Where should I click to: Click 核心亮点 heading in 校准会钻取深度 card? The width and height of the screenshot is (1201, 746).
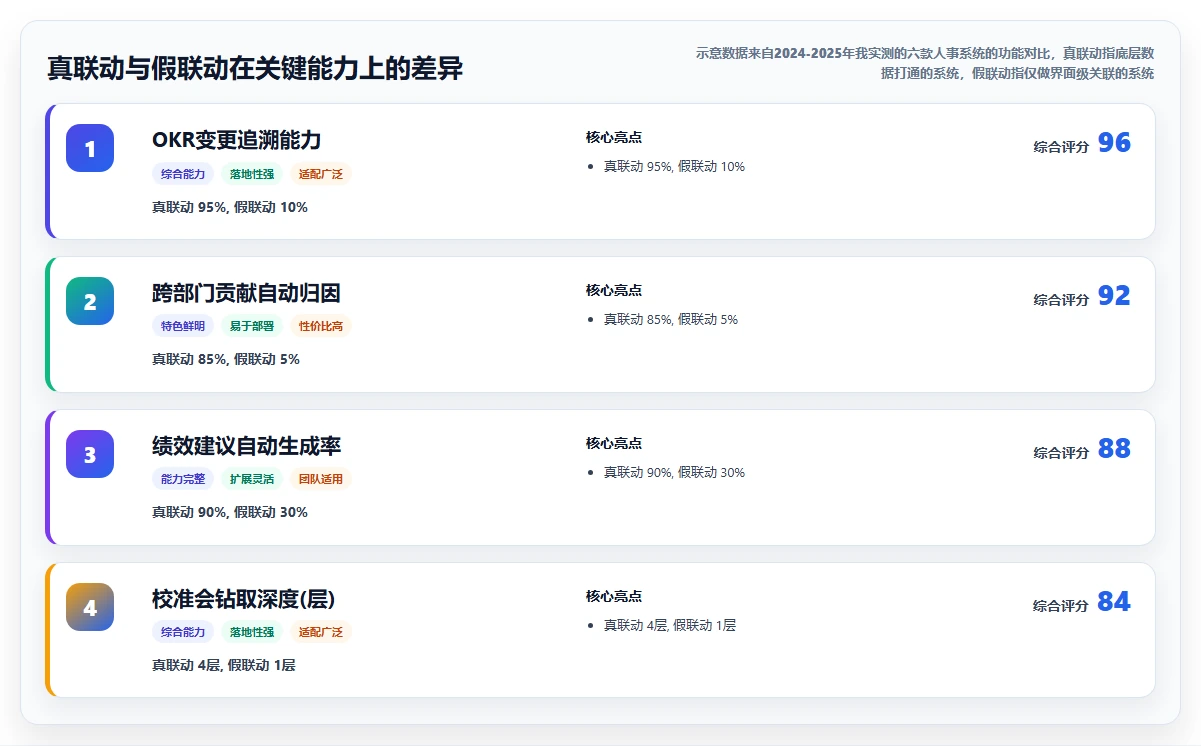tap(614, 597)
